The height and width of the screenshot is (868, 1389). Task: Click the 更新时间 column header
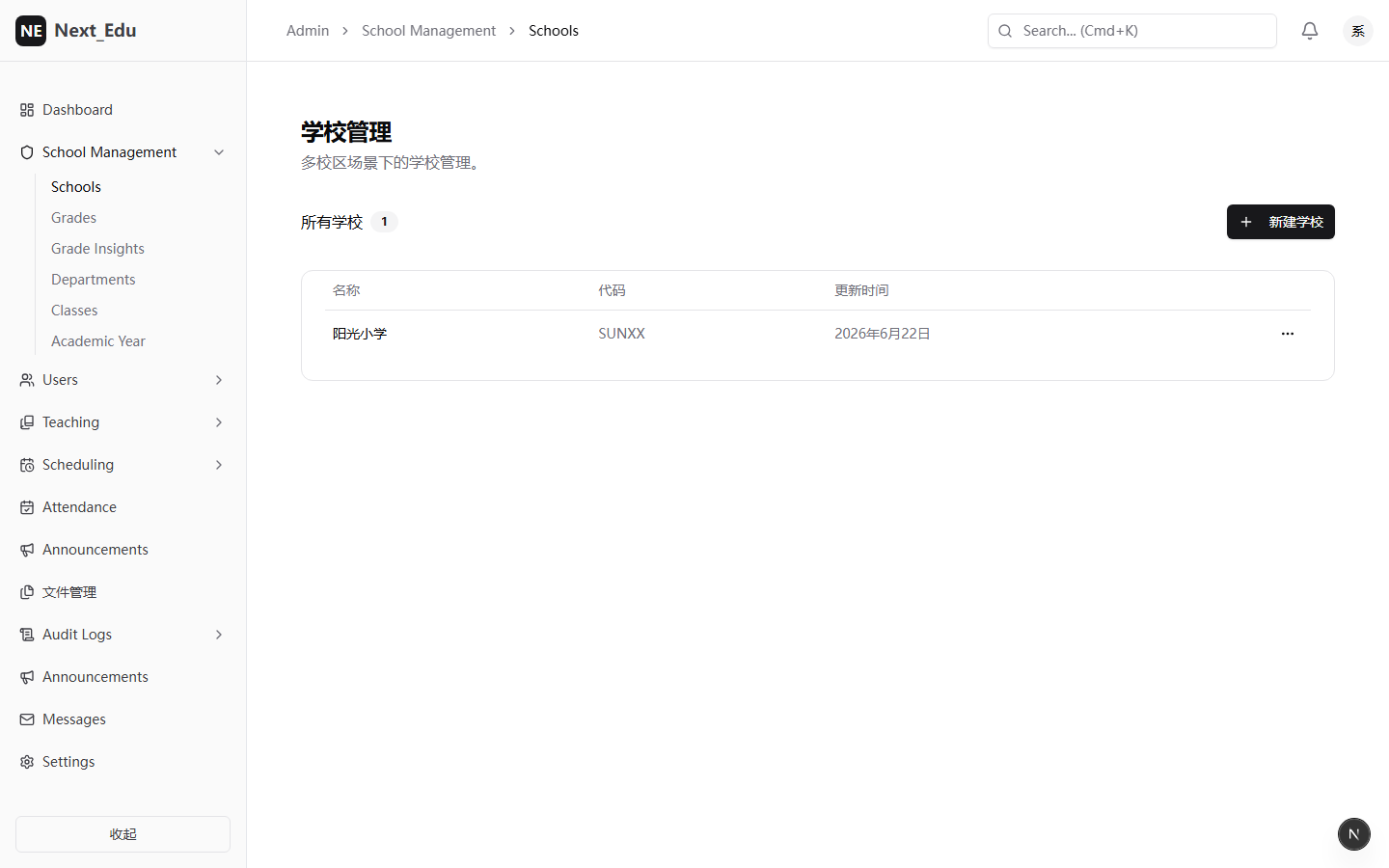pos(861,290)
